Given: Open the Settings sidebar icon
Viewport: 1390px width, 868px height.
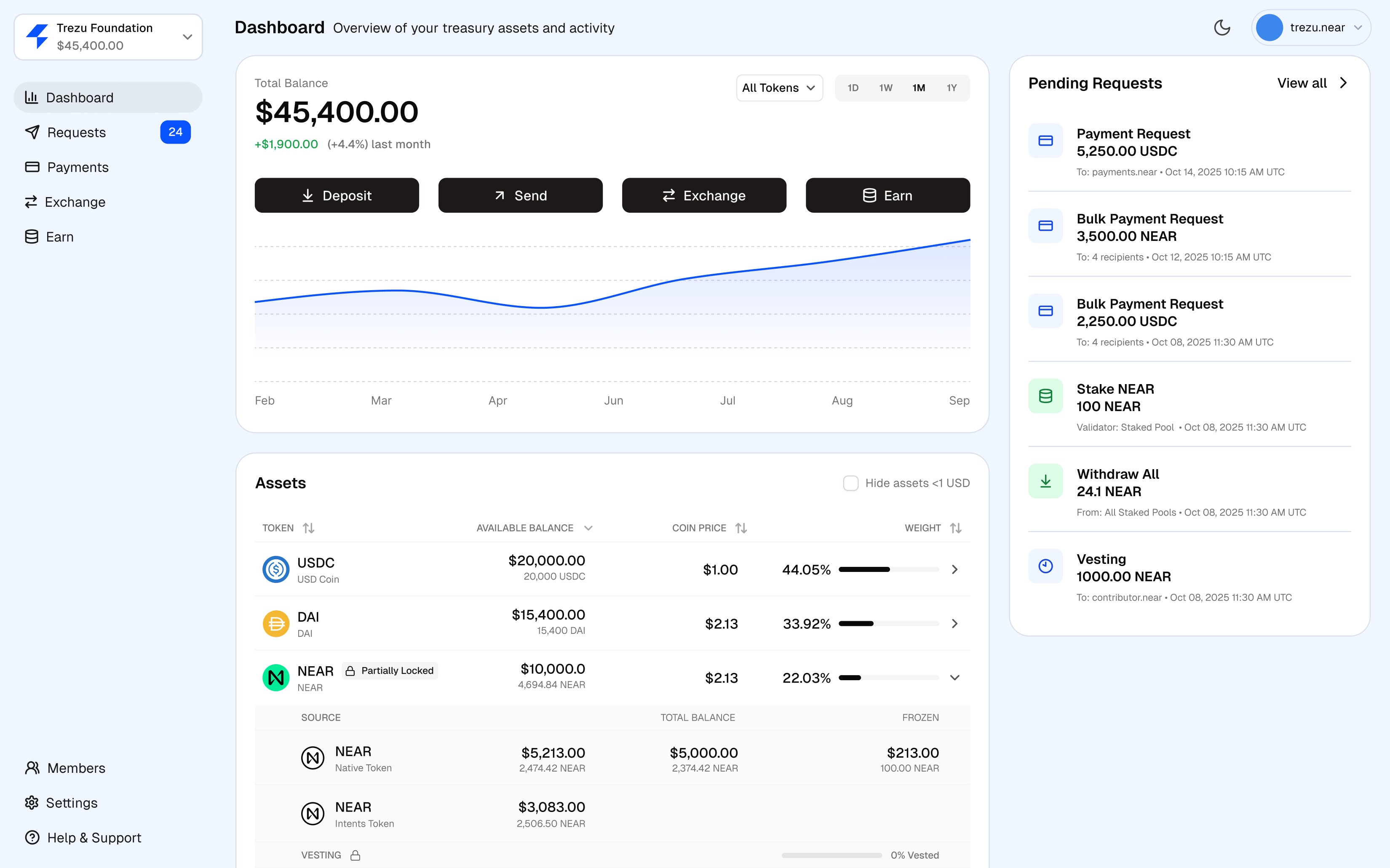Looking at the screenshot, I should 33,803.
